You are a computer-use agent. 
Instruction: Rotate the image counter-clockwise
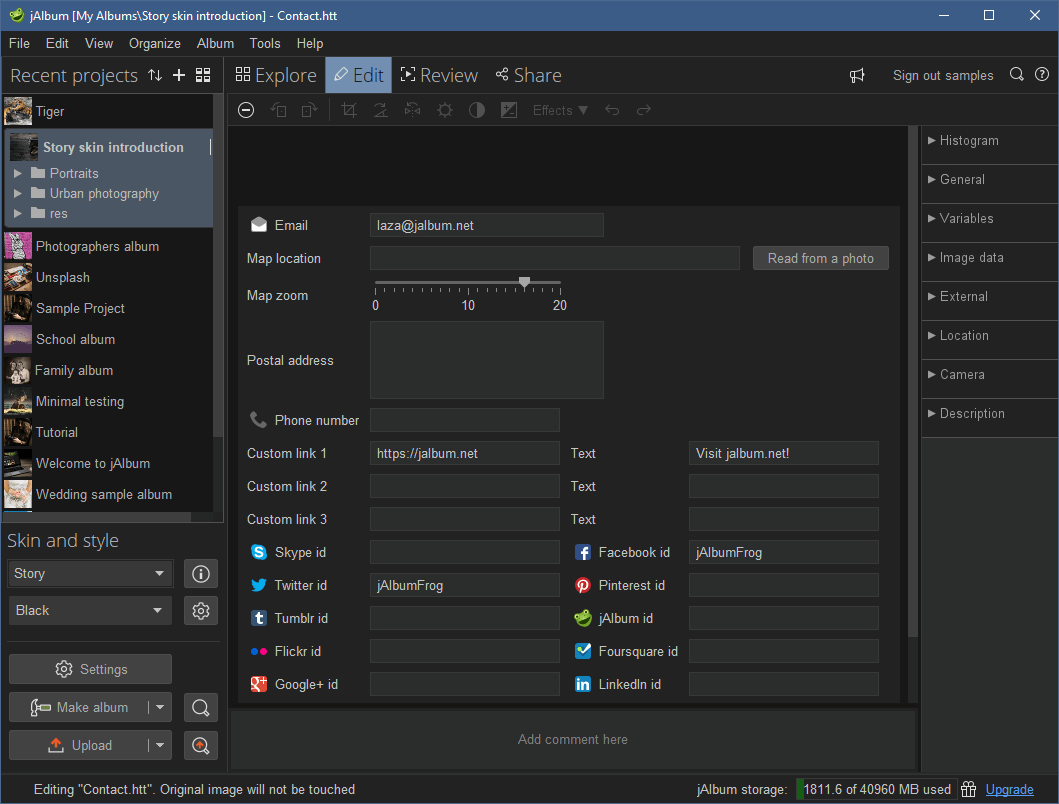(278, 110)
